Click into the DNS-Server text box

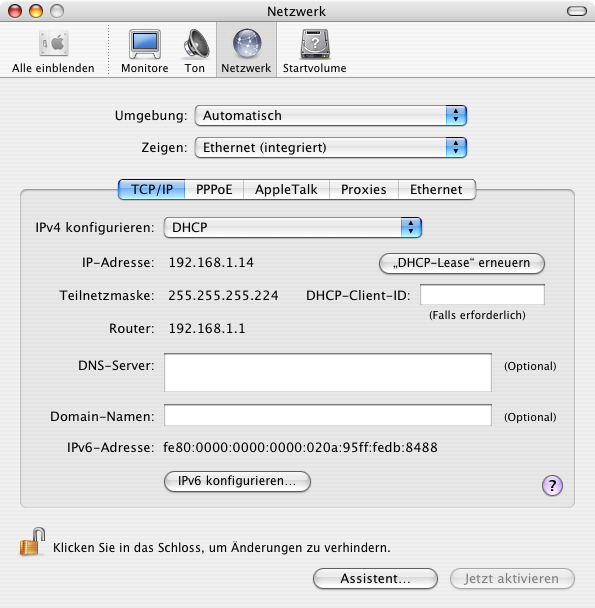click(328, 372)
